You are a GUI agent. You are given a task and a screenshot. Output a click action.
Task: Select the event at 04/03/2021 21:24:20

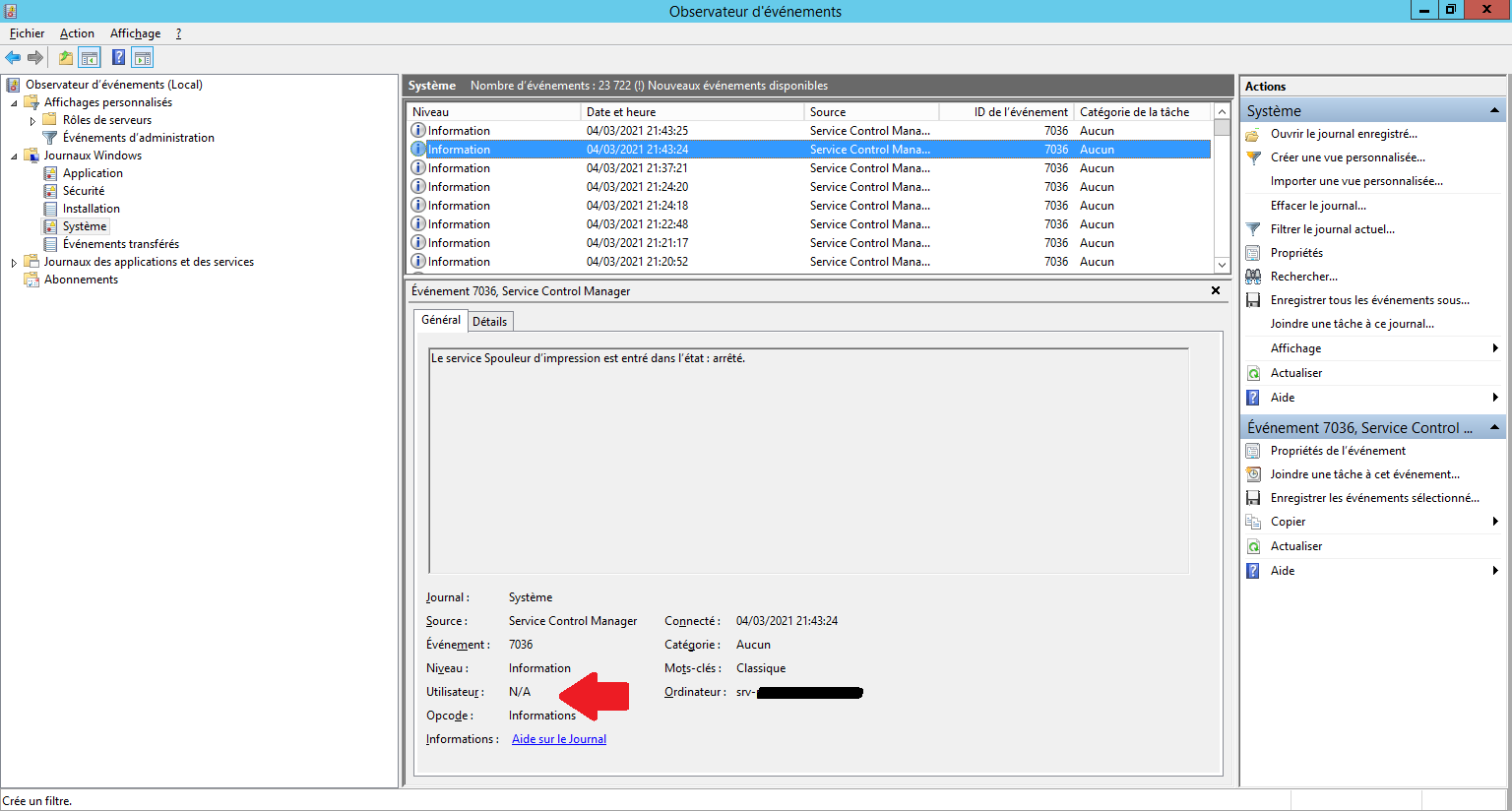pos(809,187)
